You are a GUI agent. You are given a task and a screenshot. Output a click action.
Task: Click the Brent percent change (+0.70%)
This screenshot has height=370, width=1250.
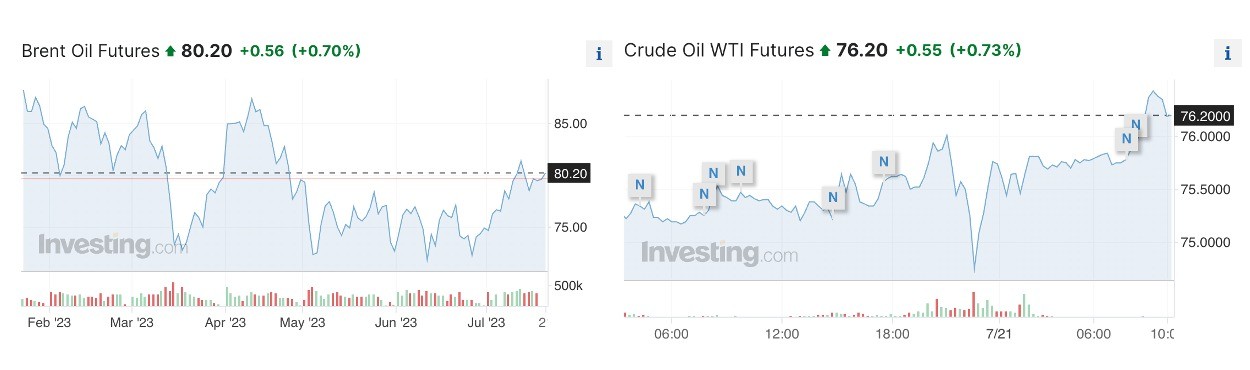click(x=326, y=51)
